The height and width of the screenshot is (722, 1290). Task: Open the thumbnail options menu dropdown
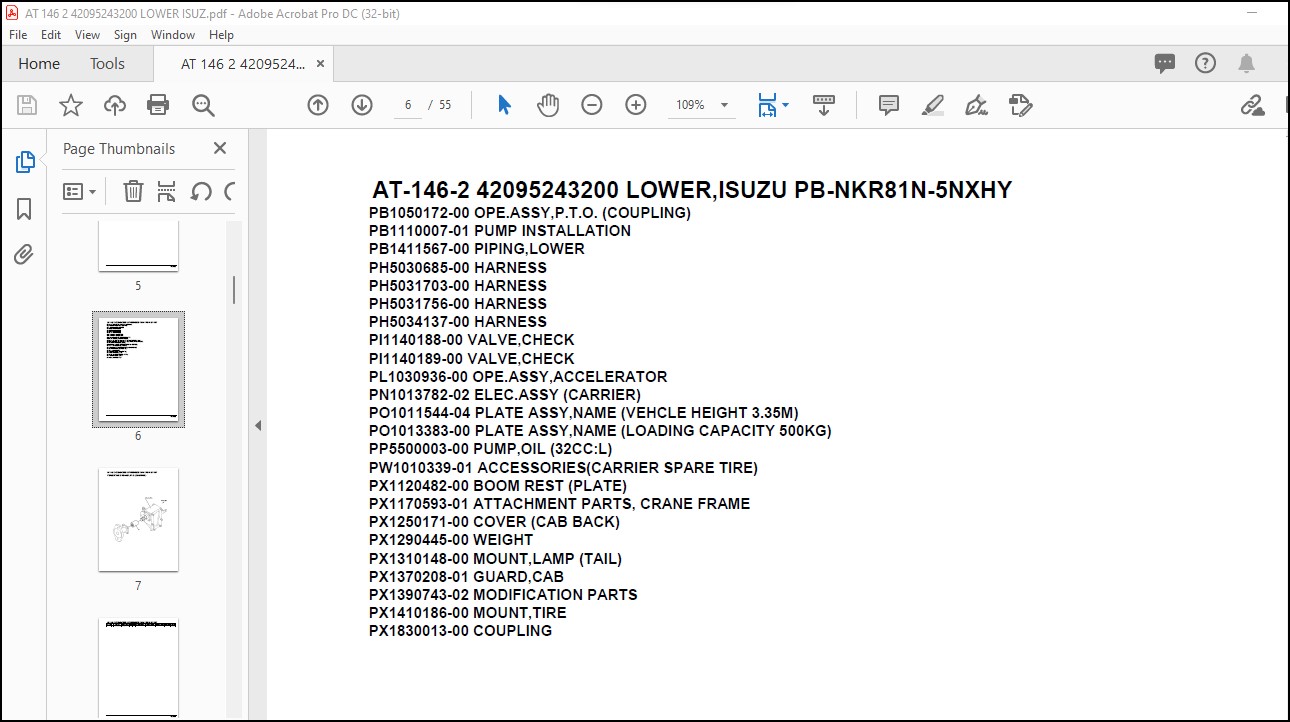click(80, 191)
